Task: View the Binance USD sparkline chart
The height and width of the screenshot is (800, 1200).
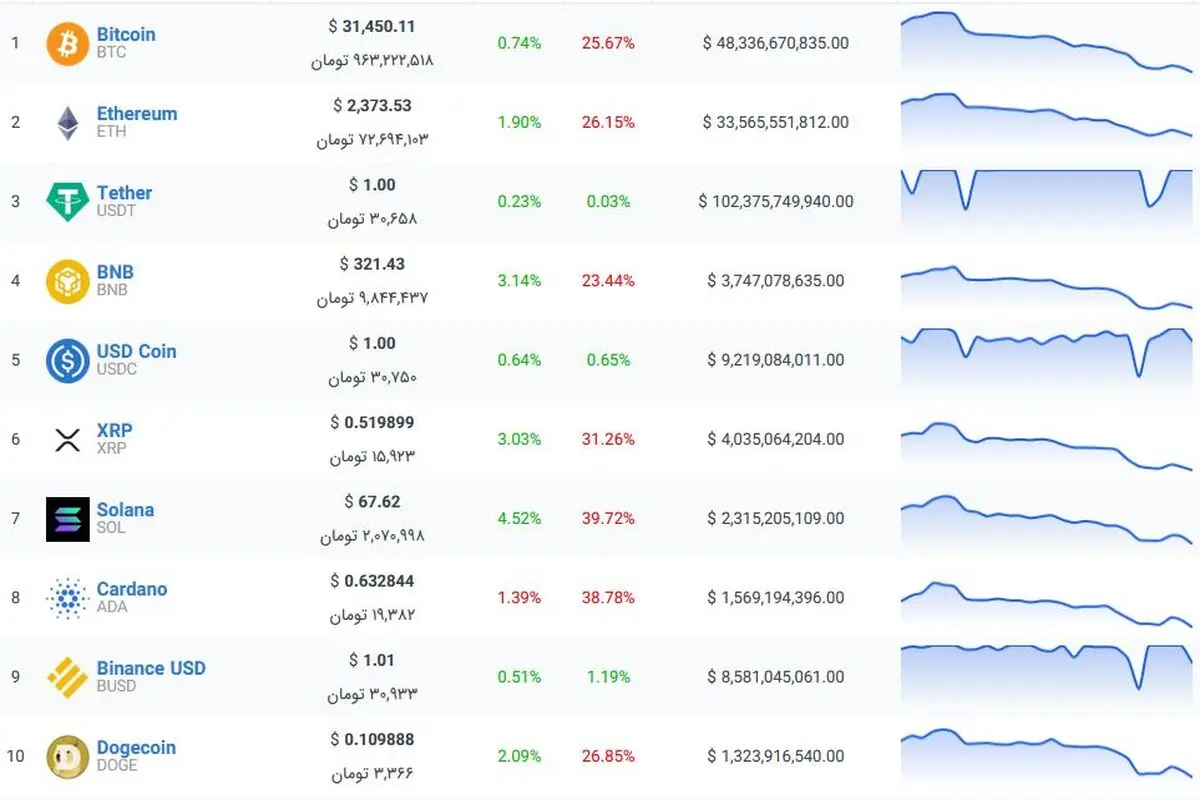Action: tap(1046, 668)
